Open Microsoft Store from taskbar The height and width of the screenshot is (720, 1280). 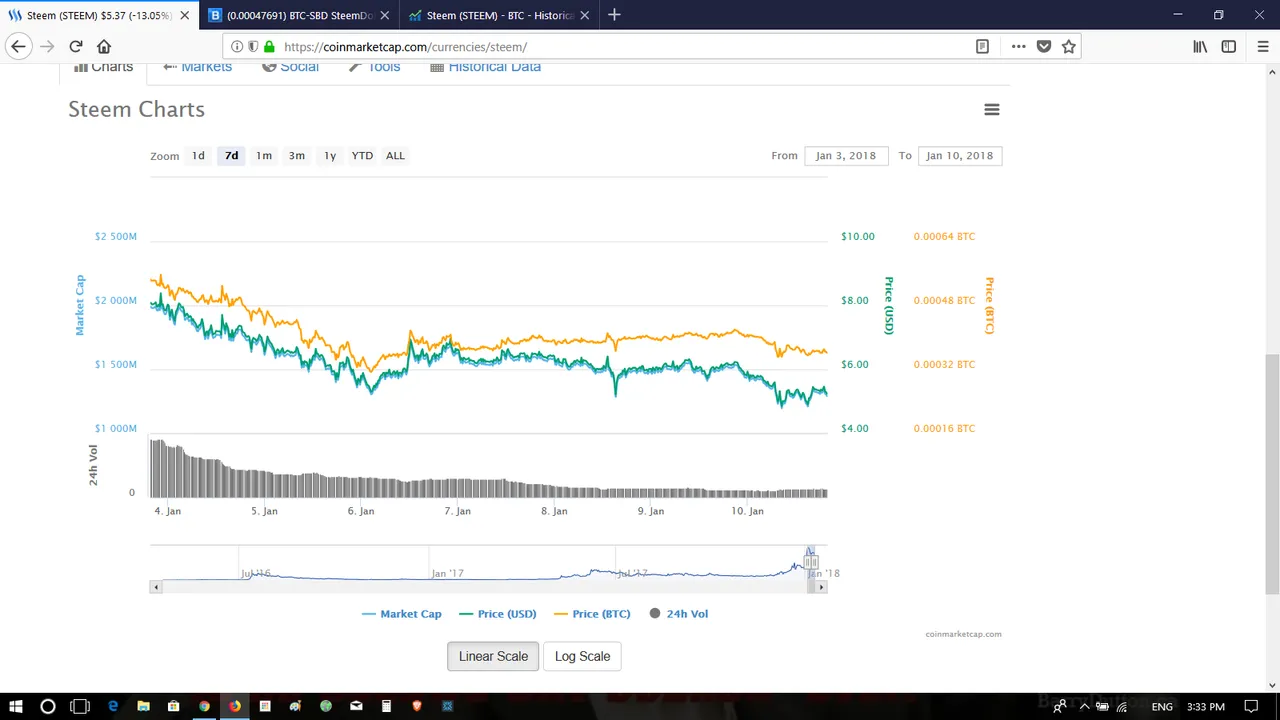pyautogui.click(x=174, y=706)
